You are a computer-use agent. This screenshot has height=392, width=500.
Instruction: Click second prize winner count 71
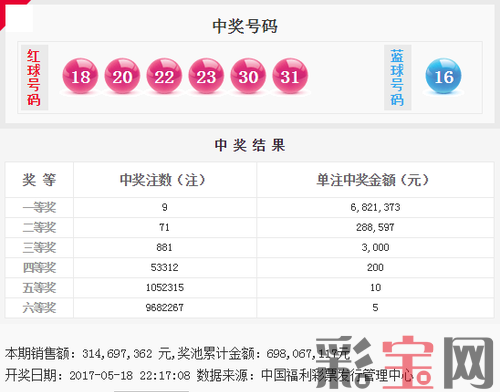(x=164, y=227)
